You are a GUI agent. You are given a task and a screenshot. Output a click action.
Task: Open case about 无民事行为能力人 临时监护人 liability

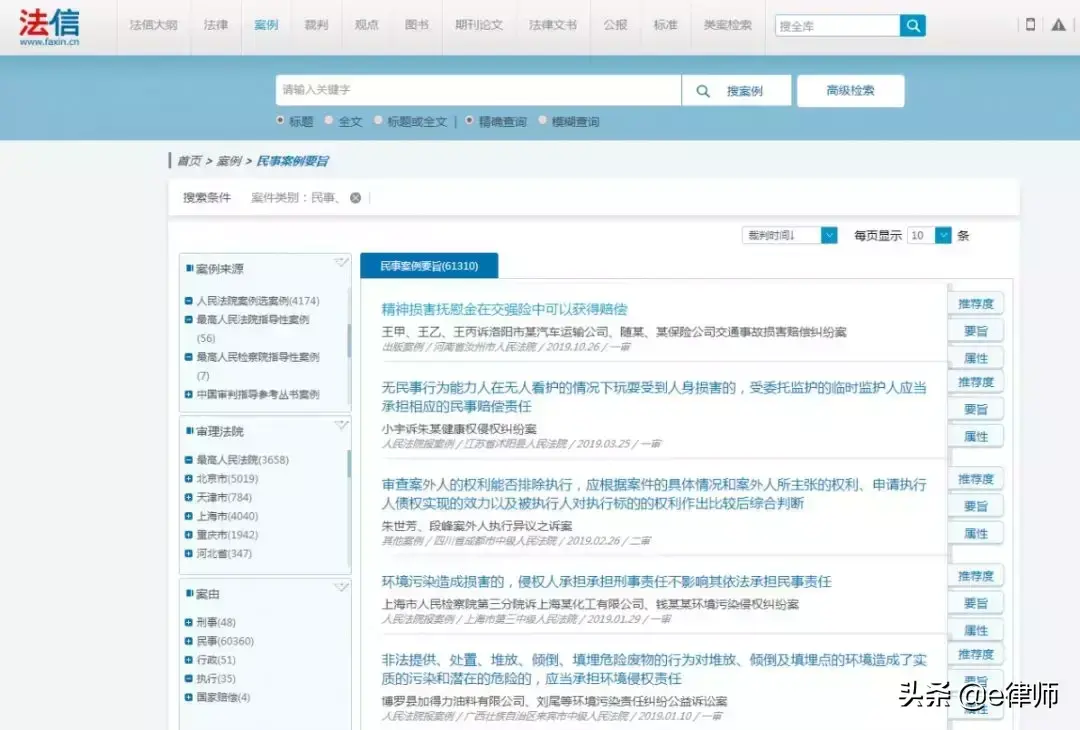tap(654, 397)
